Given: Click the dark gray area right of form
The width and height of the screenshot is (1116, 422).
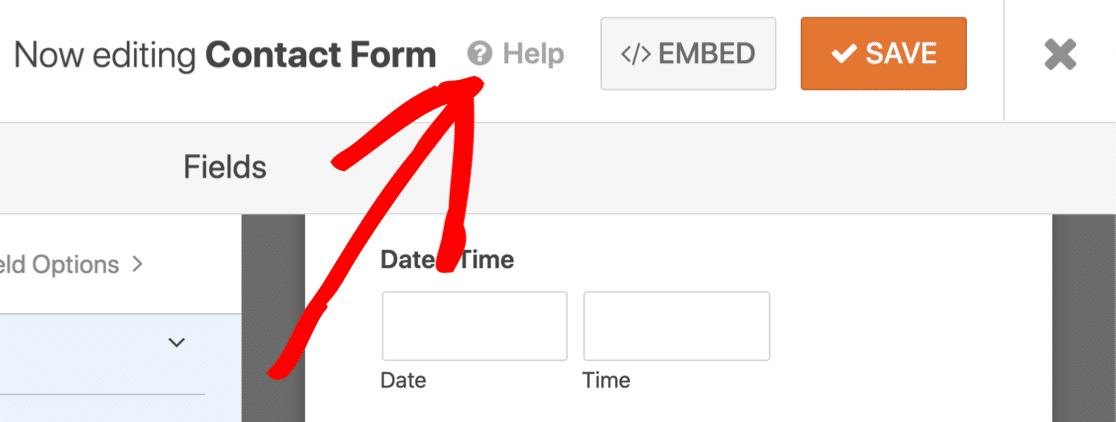Looking at the screenshot, I should 1084,320.
